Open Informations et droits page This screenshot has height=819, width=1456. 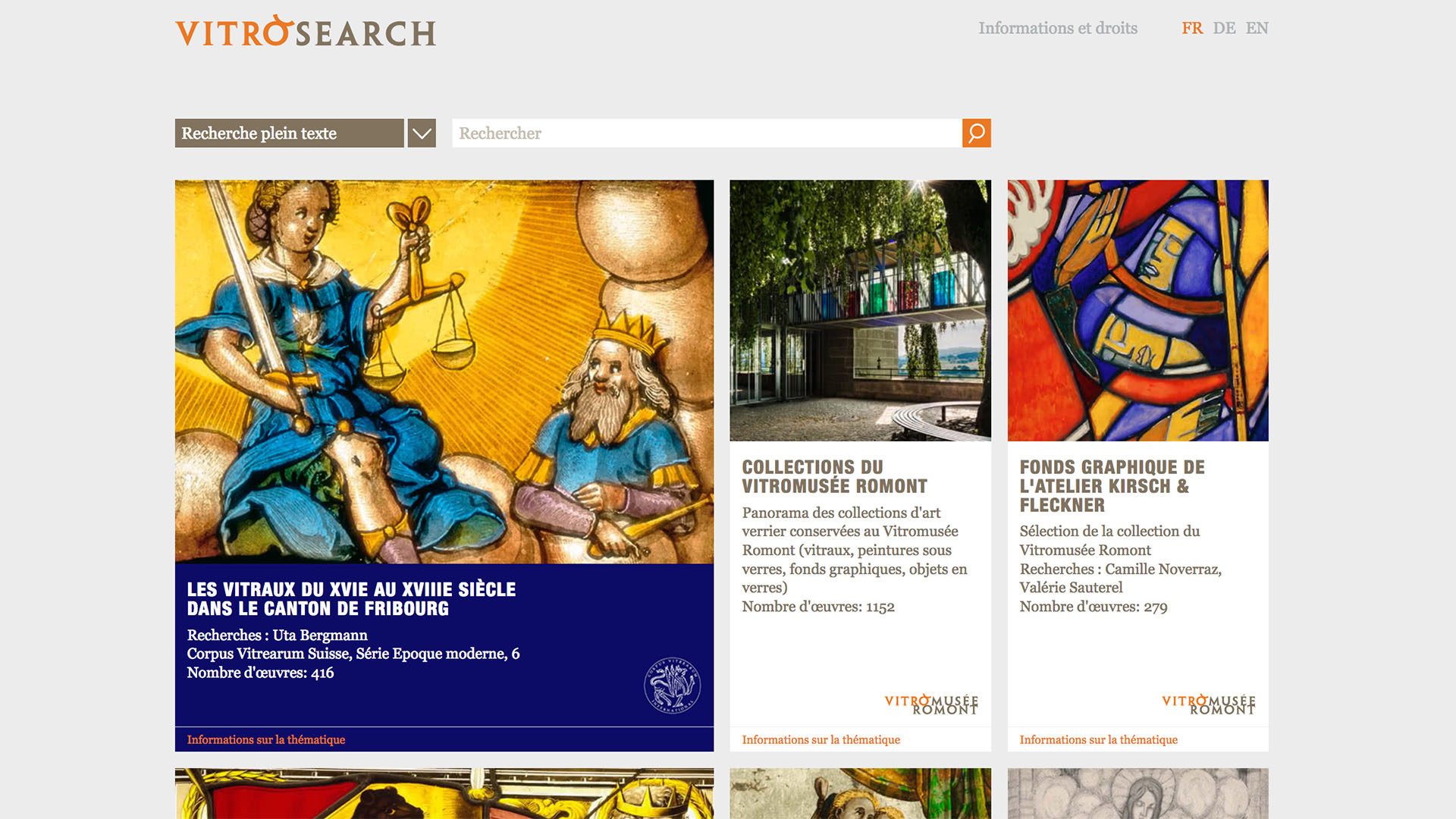[x=1058, y=28]
